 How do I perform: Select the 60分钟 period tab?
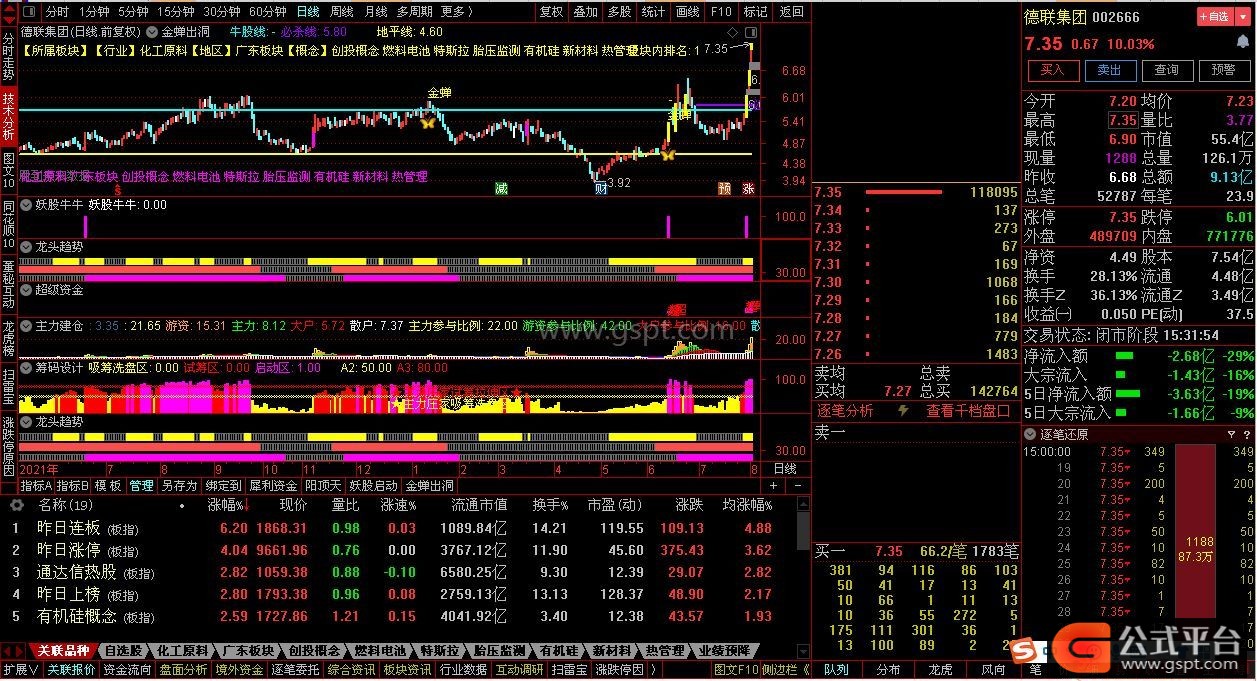click(268, 12)
